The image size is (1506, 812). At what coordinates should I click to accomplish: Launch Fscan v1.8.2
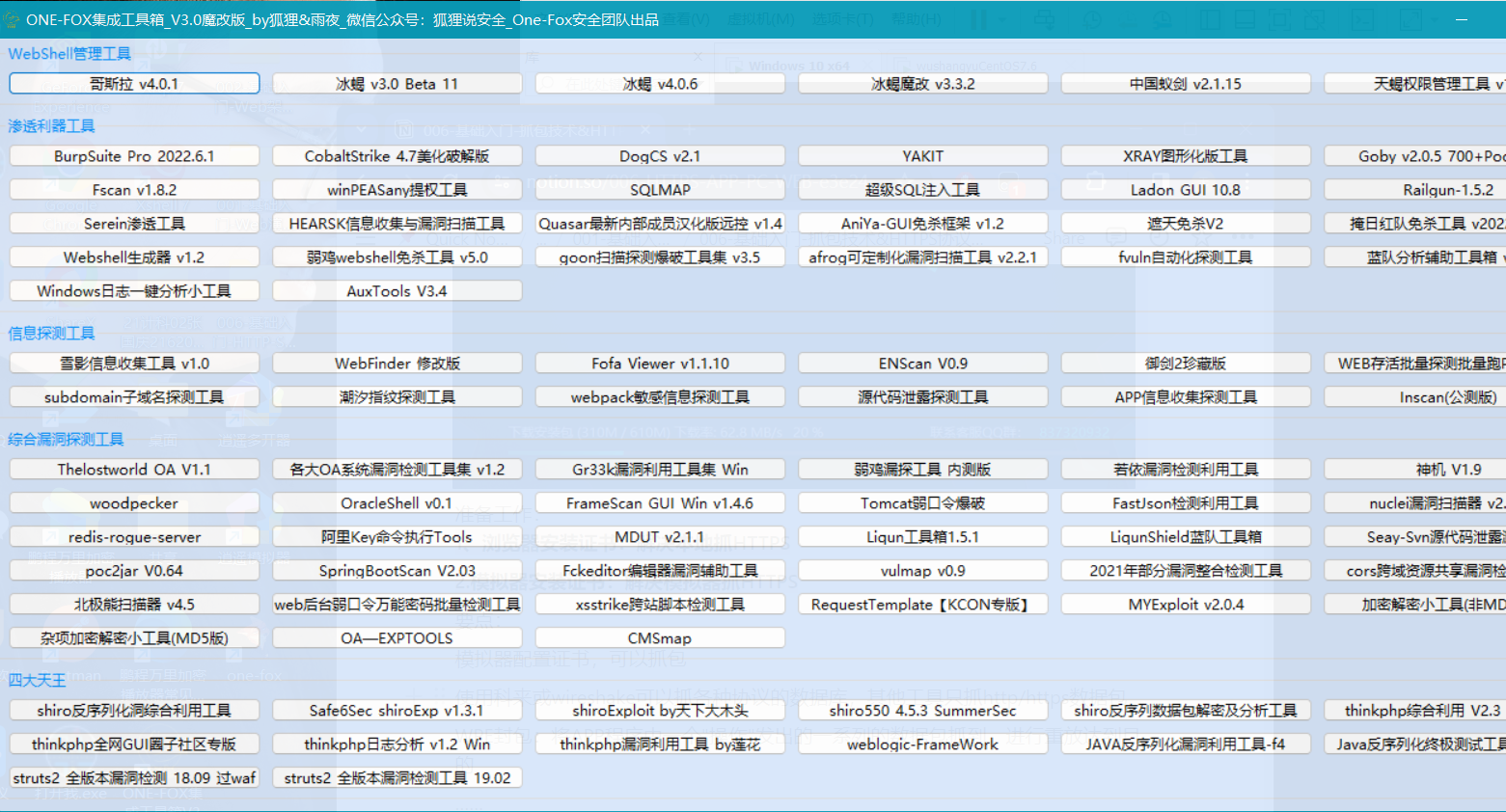(x=134, y=190)
